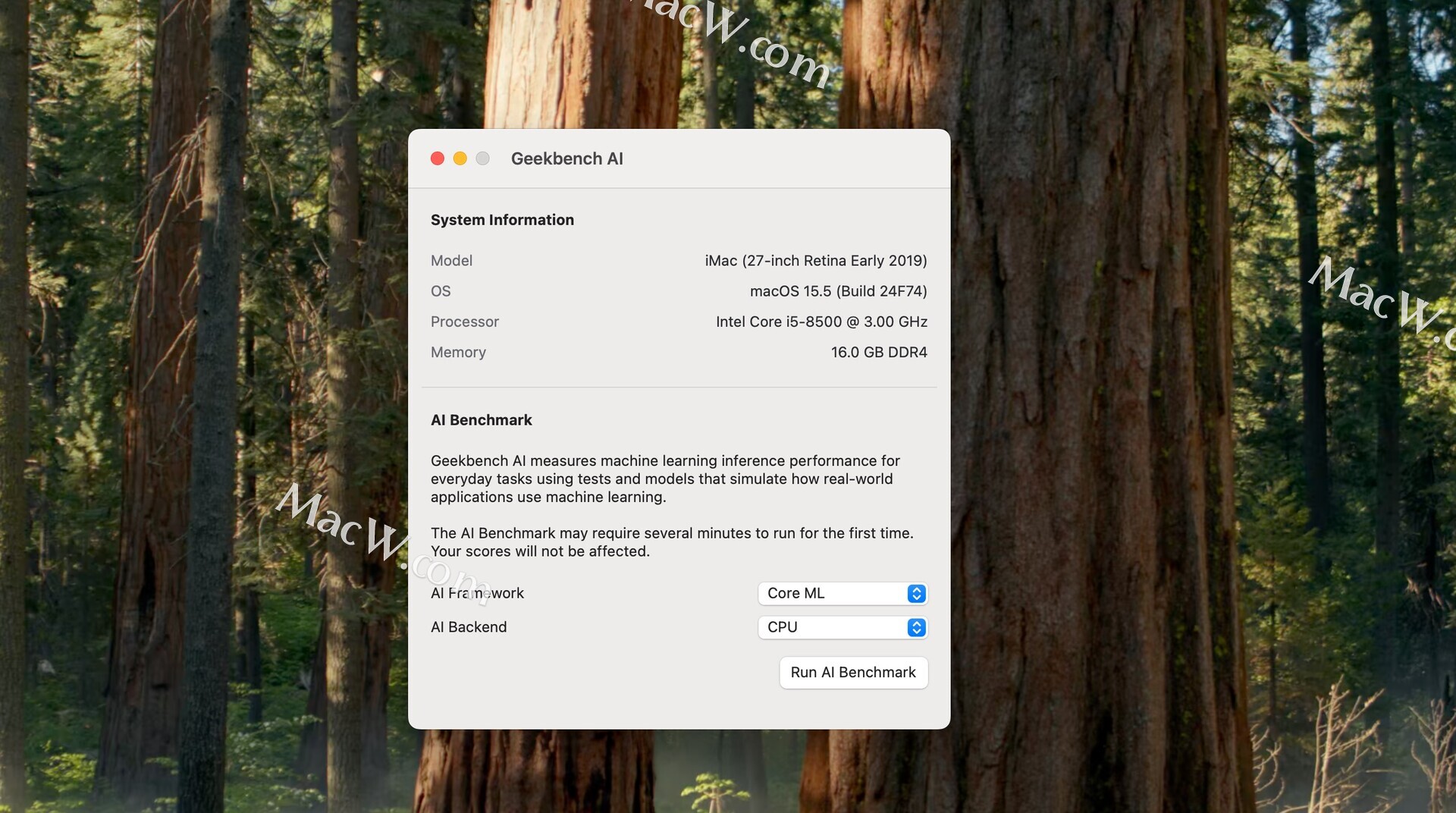Screen dimensions: 1456x813
Task: Click the greyed-out zoom window button
Action: 483,159
